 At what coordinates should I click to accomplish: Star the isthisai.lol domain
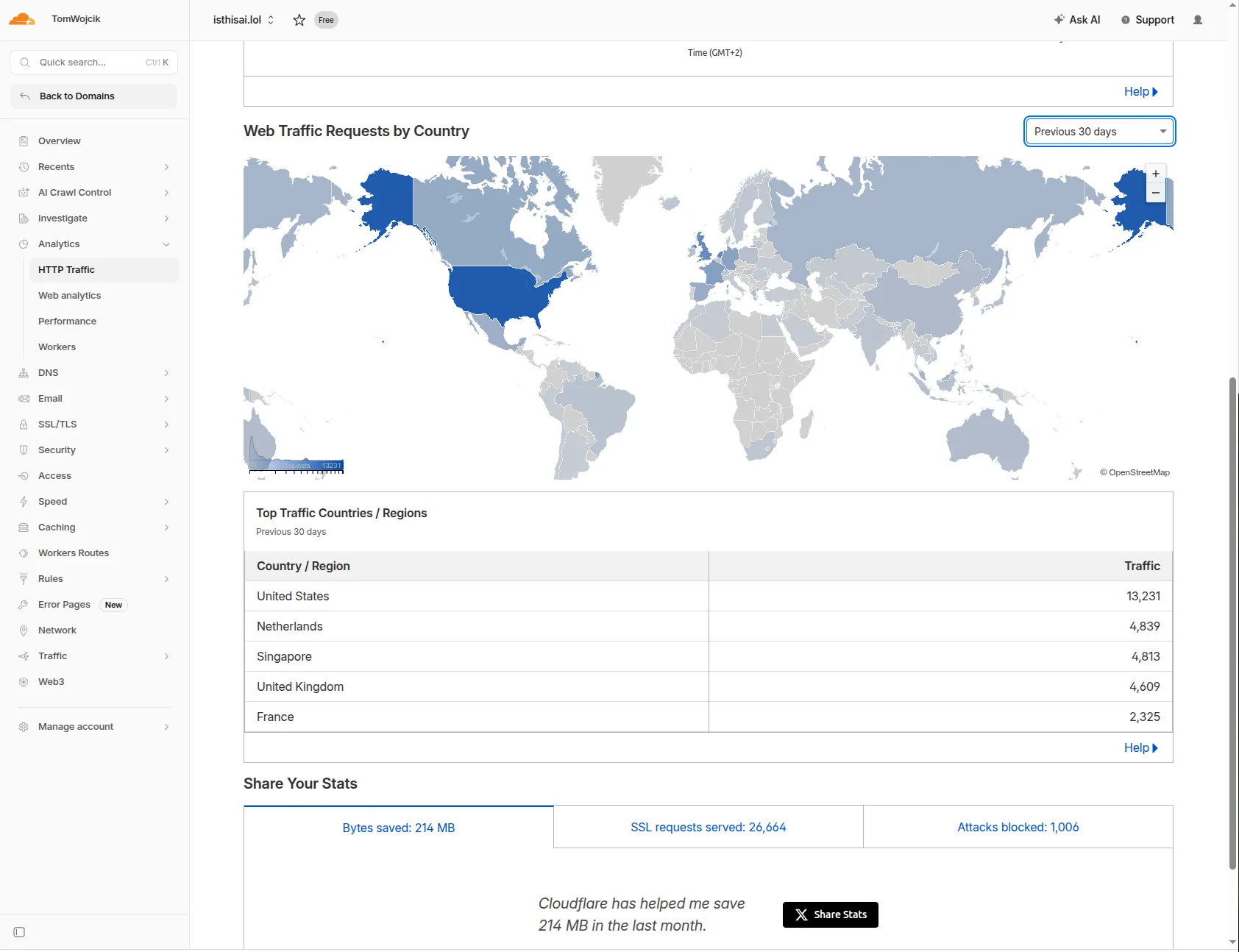click(x=299, y=20)
